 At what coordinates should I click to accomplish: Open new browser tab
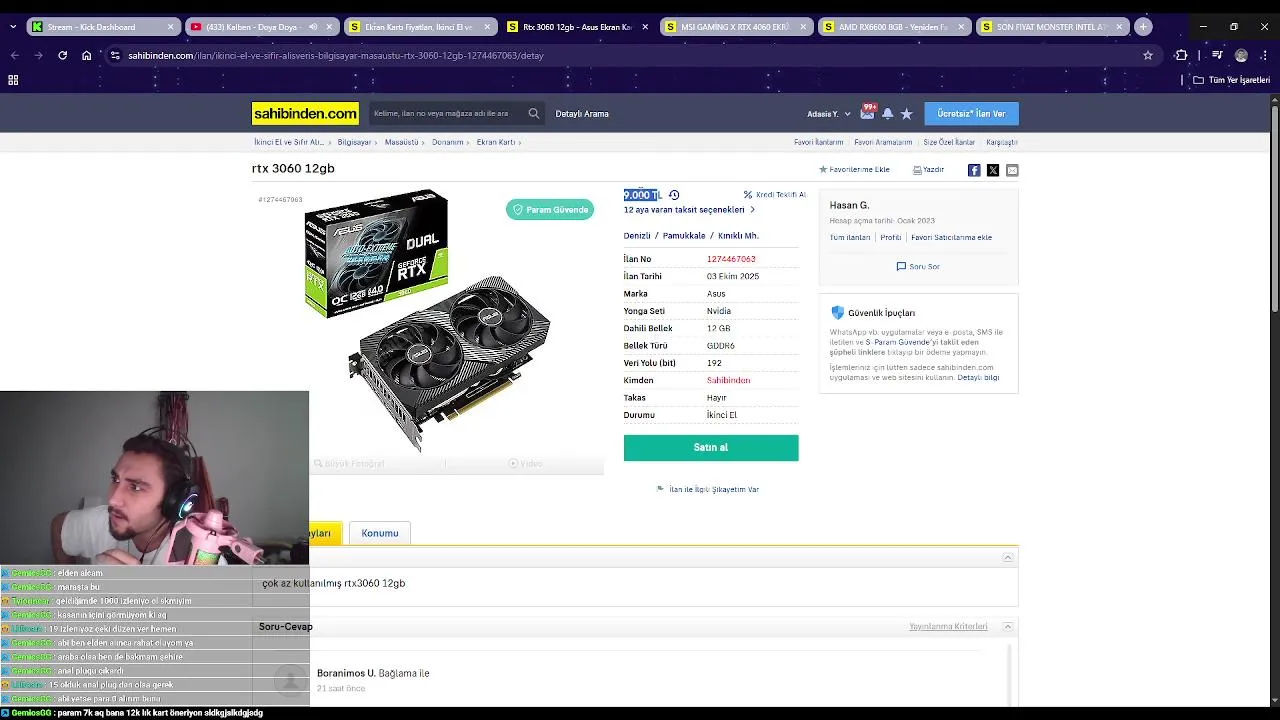pyautogui.click(x=1143, y=27)
